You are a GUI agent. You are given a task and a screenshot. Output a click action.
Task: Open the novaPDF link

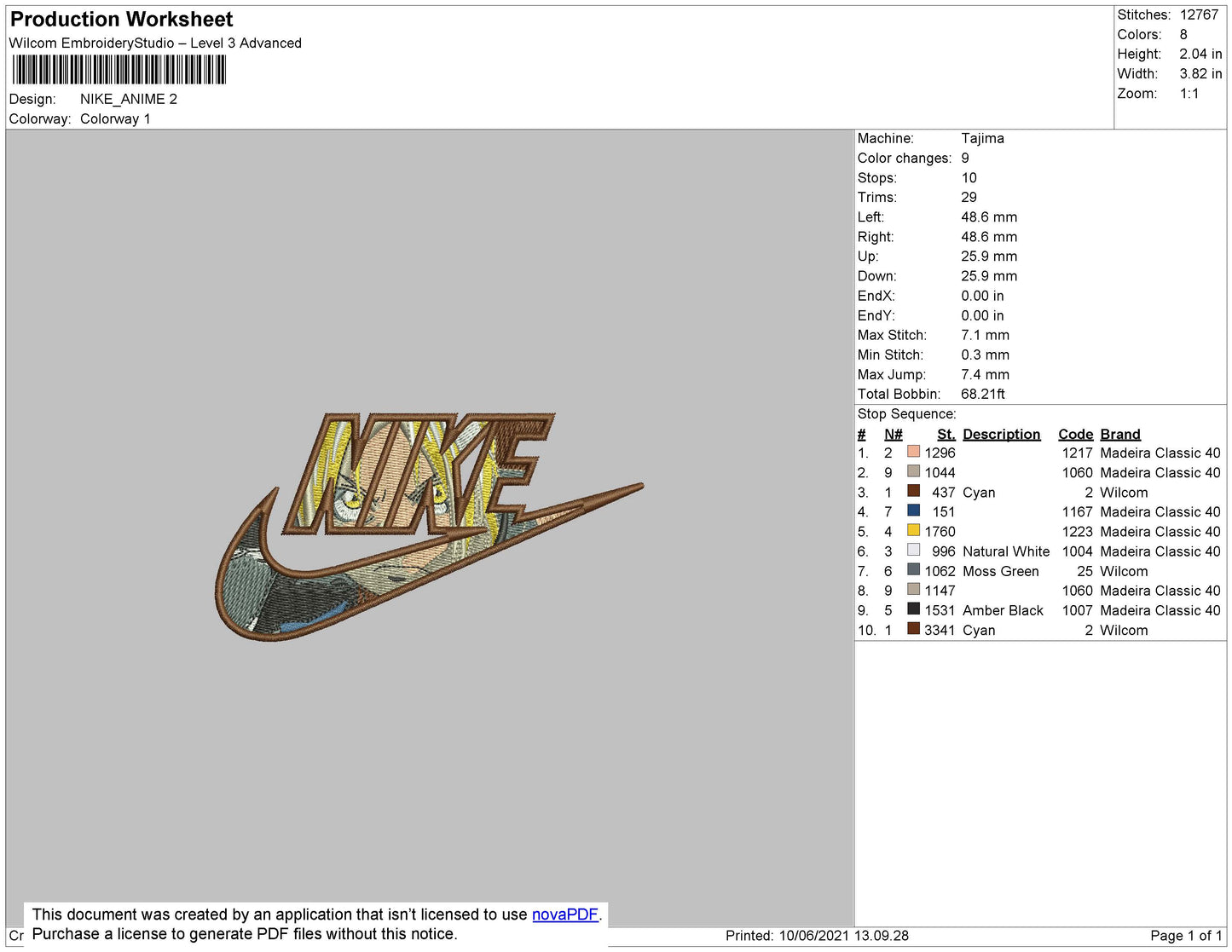(x=564, y=914)
